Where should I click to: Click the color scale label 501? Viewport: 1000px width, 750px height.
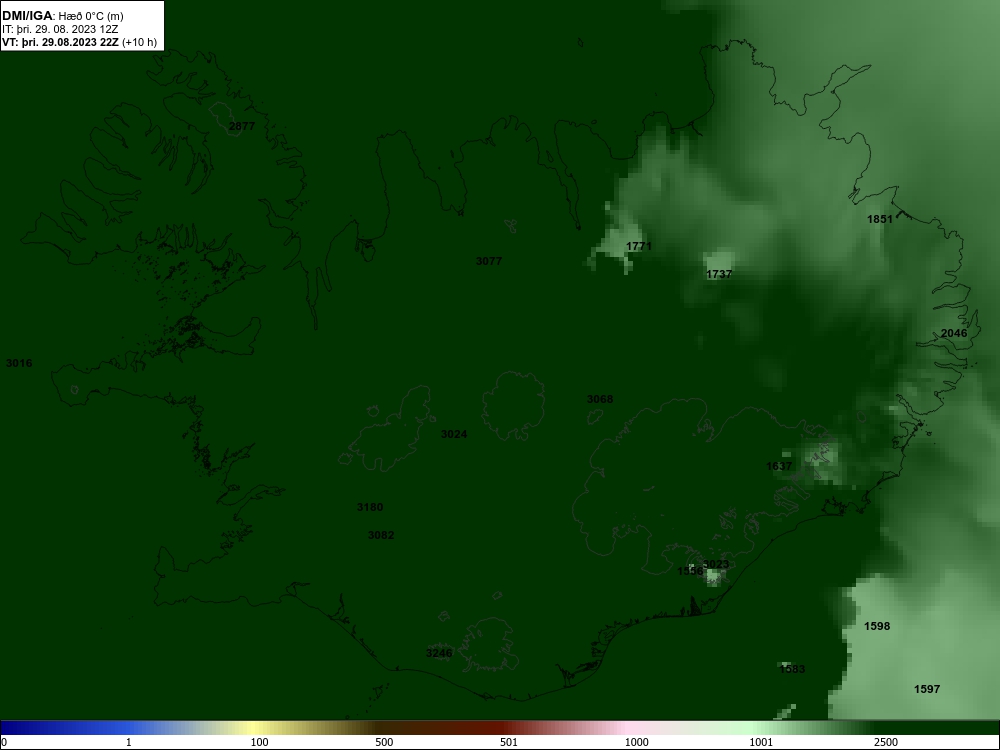509,742
